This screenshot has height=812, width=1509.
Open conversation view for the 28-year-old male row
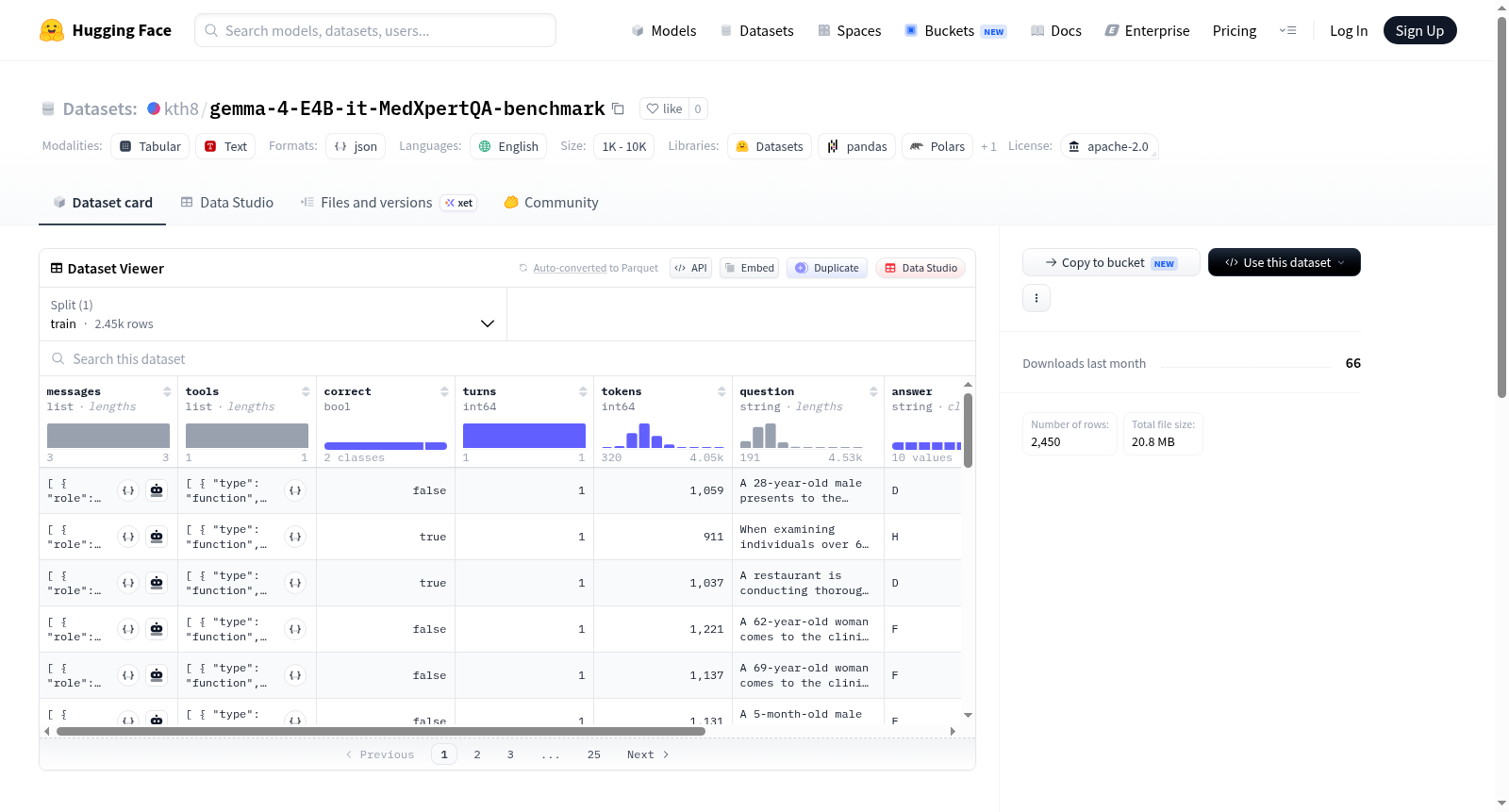[157, 490]
